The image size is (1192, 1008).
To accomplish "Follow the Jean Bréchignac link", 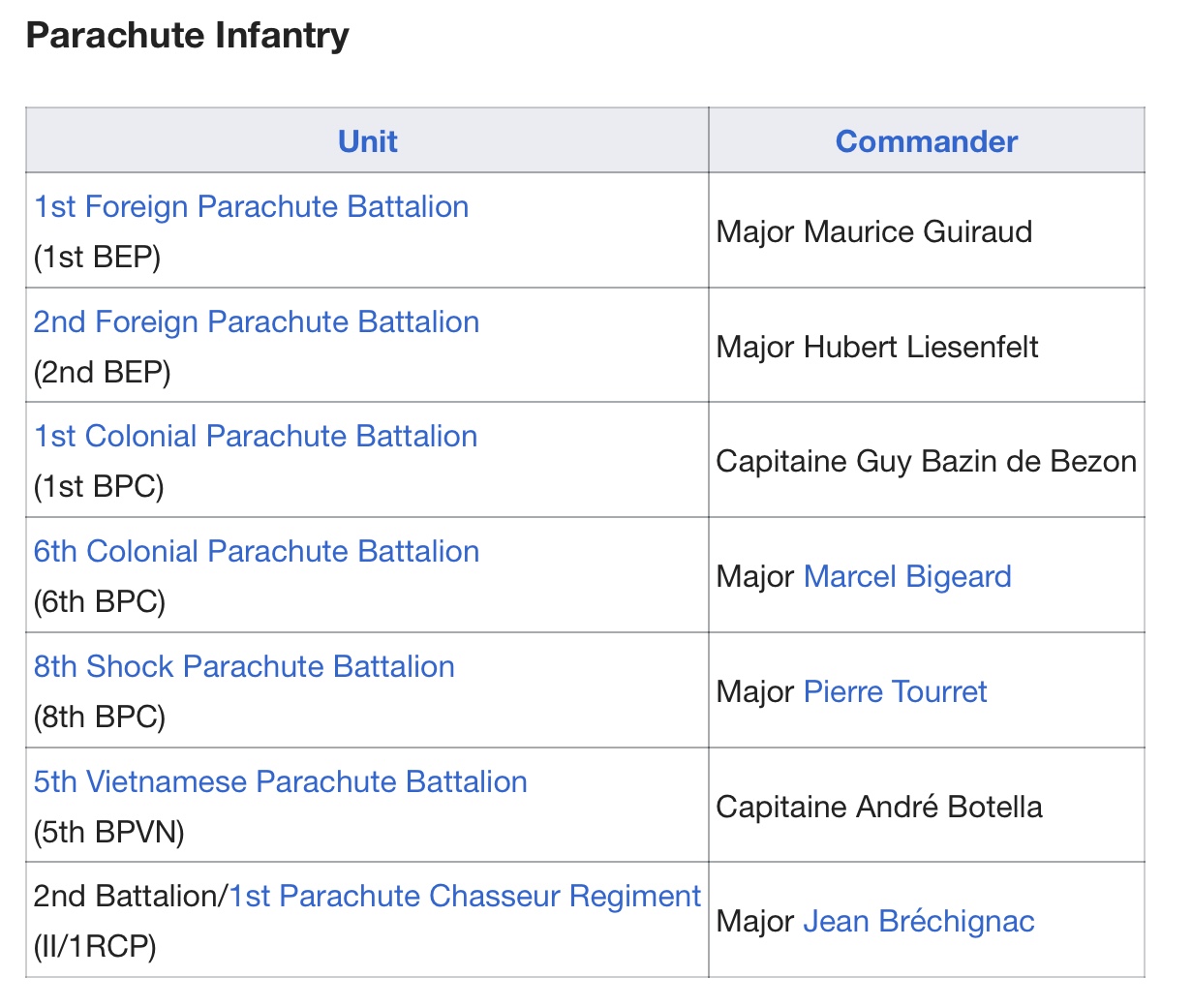I will point(919,921).
